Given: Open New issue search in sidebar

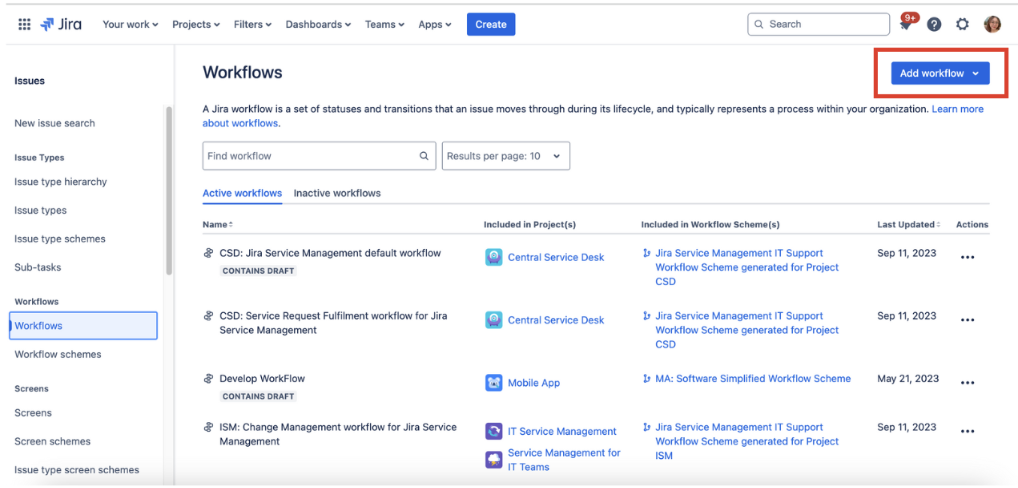Looking at the screenshot, I should [x=55, y=123].
